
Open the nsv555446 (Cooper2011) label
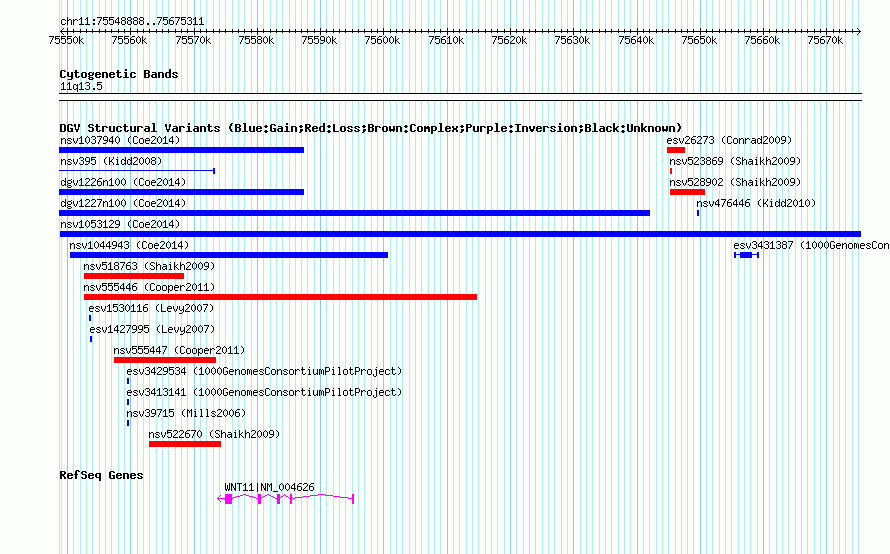coord(149,287)
